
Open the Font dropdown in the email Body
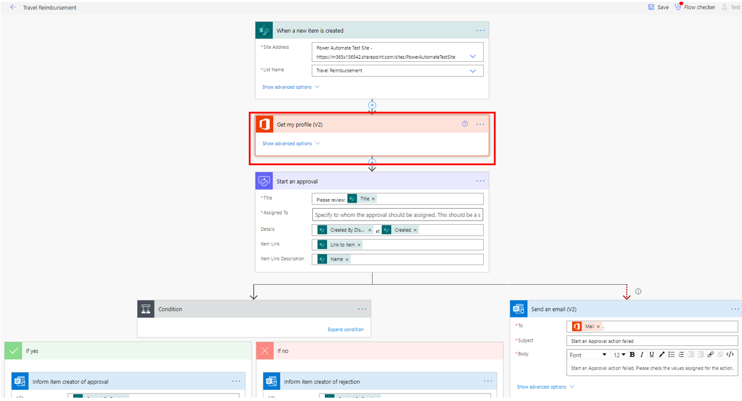[588, 355]
